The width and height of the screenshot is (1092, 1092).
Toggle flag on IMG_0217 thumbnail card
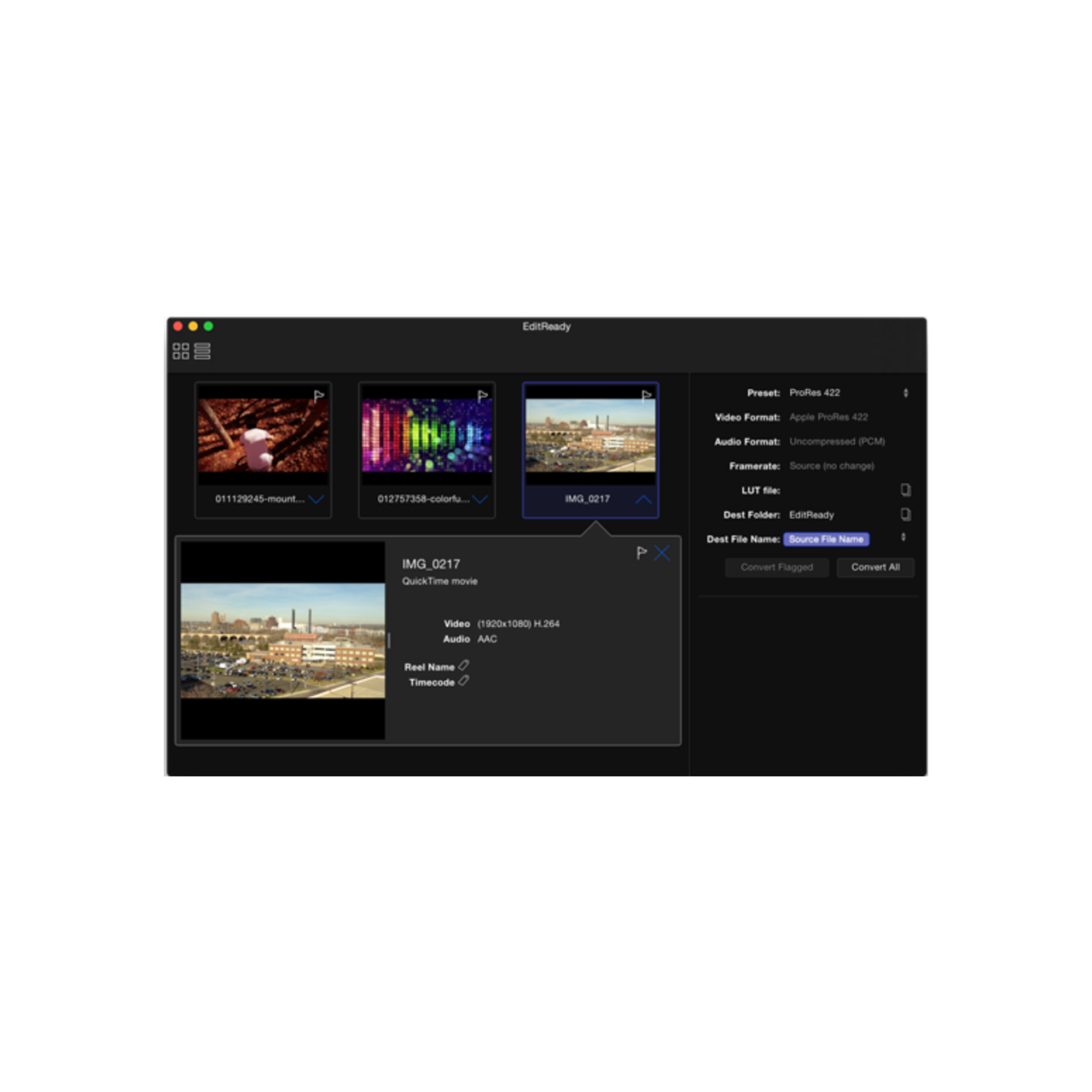[646, 396]
